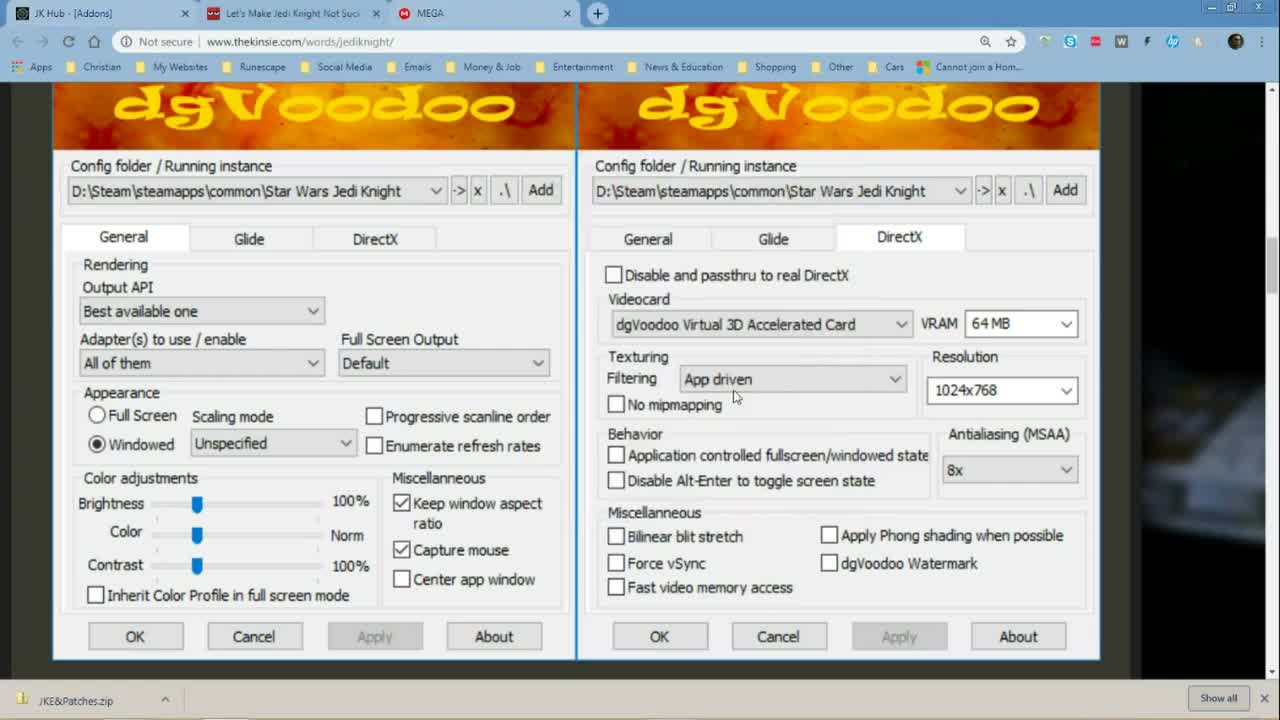Go to the browser home page icon

pyautogui.click(x=94, y=41)
